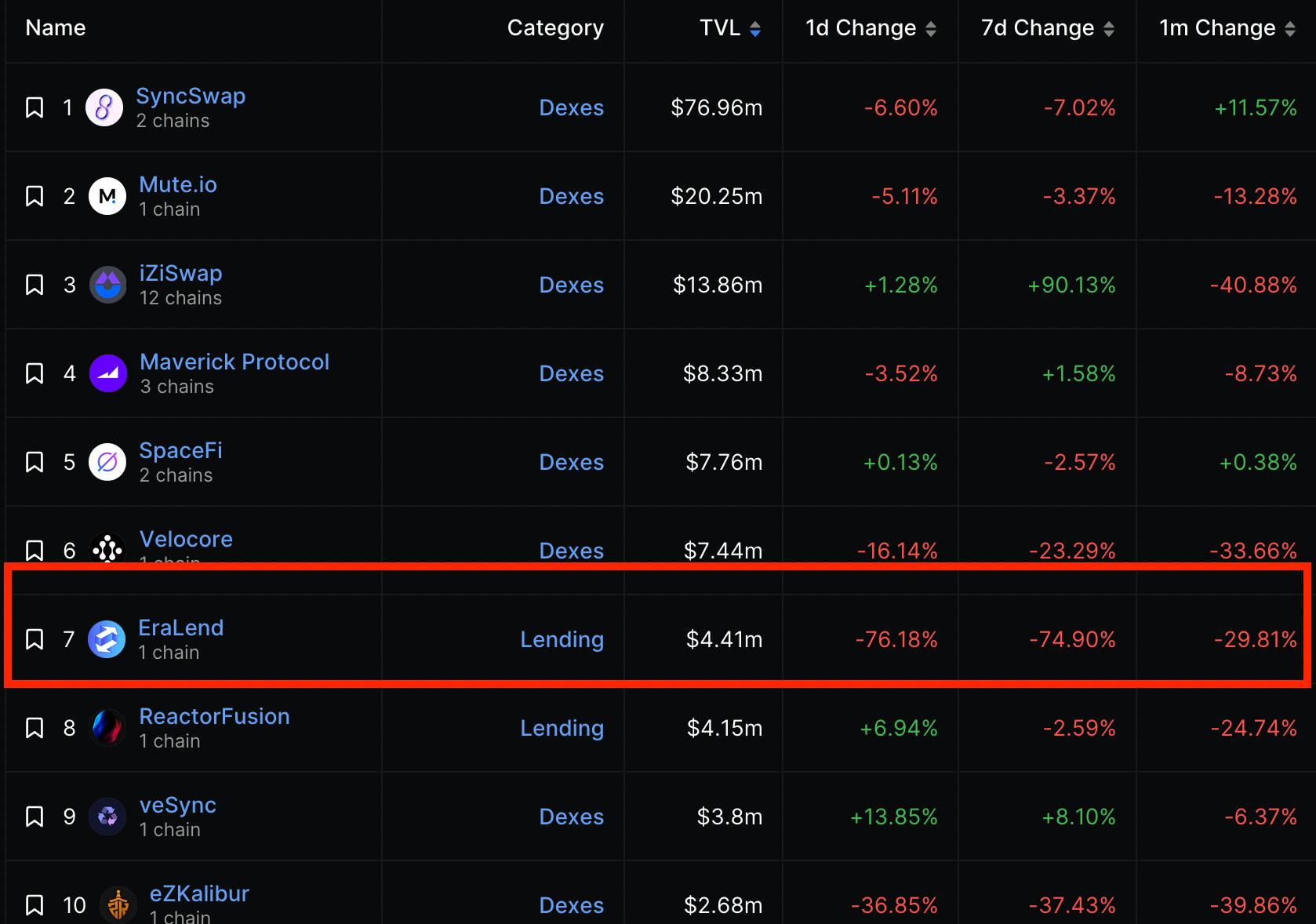
Task: Open the veSync protocol link
Action: (177, 805)
